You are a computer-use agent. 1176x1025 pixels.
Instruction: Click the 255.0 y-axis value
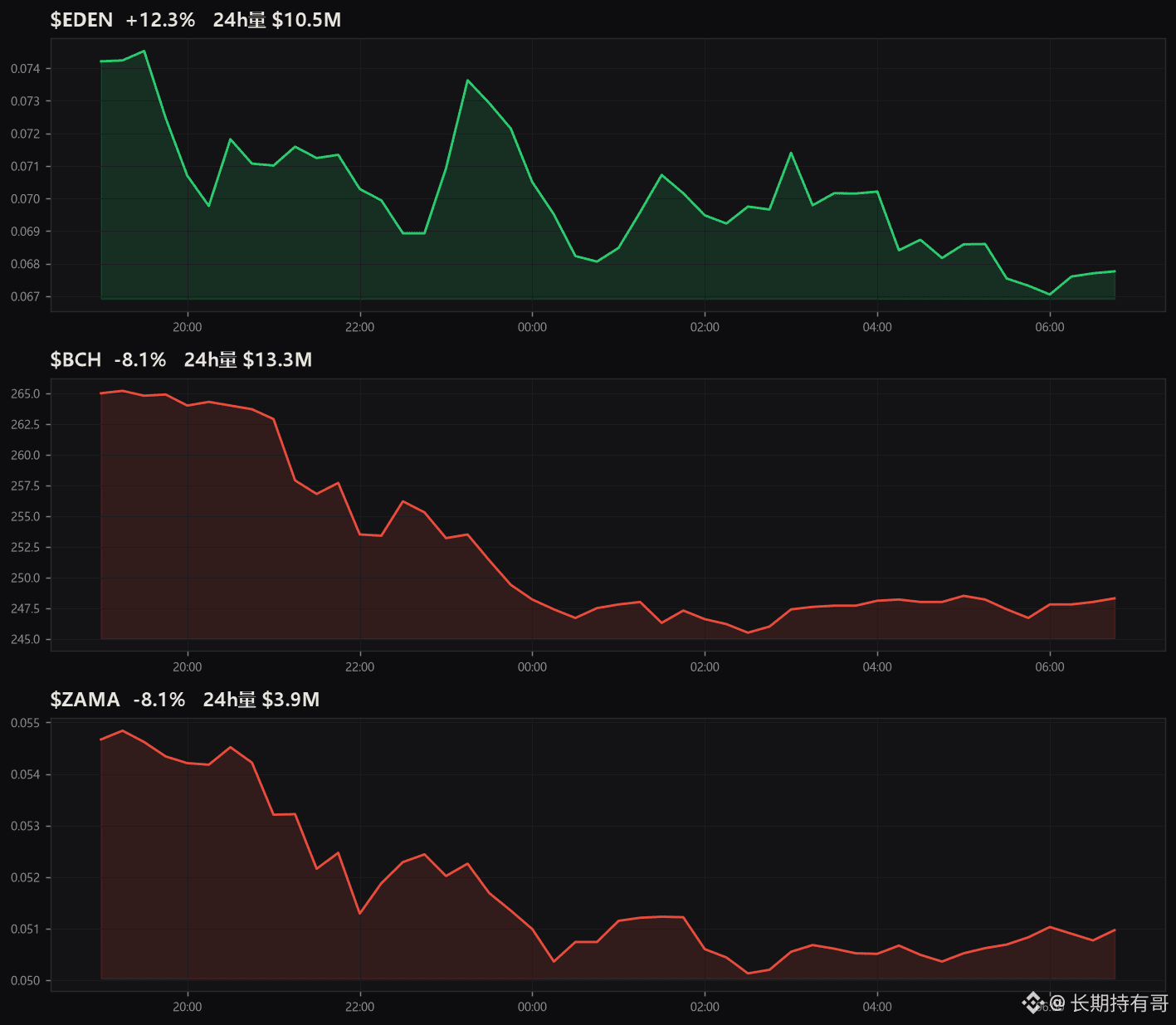click(x=25, y=517)
